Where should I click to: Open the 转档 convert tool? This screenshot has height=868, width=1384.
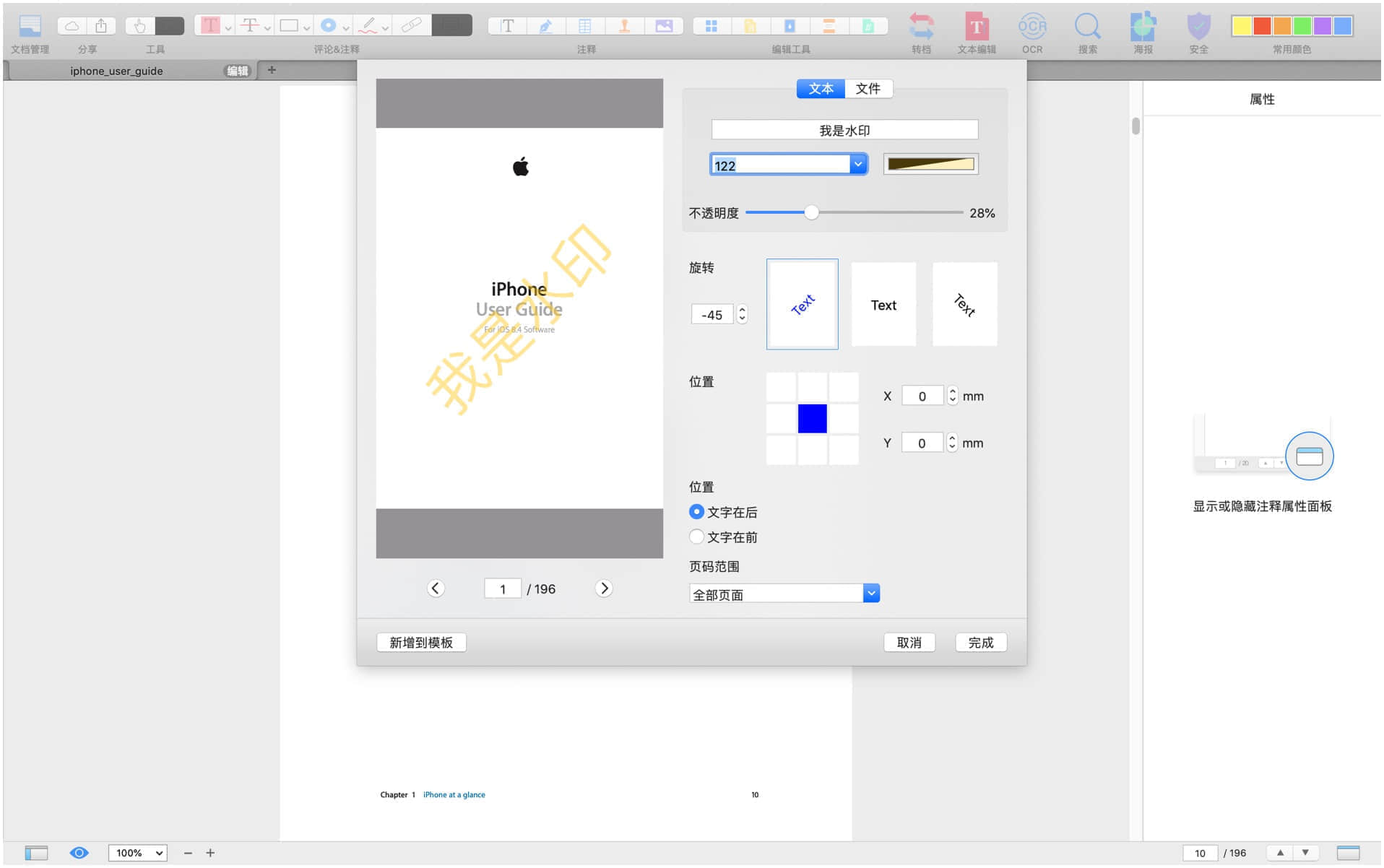pyautogui.click(x=921, y=27)
